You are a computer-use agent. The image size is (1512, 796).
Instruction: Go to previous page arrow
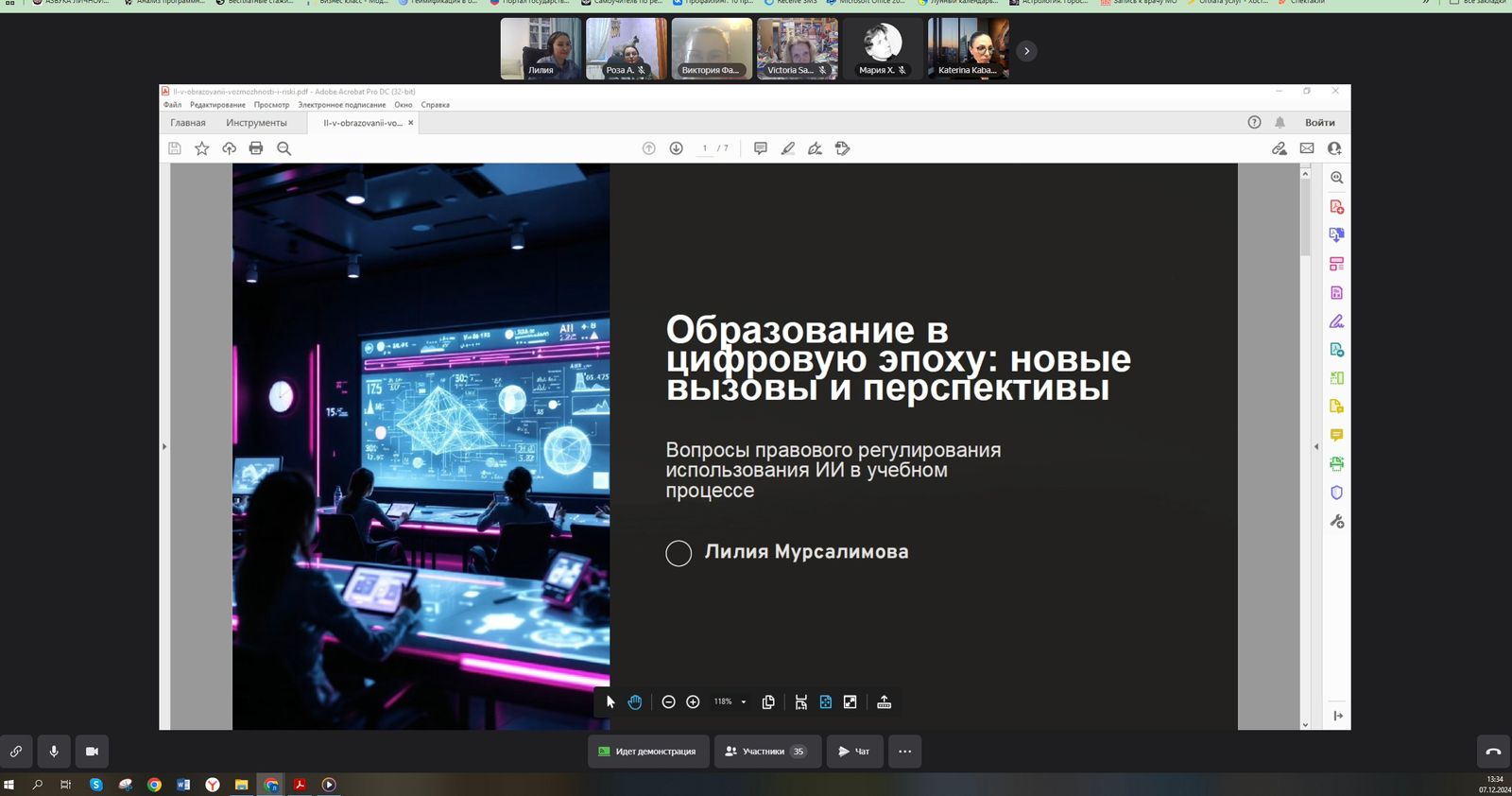point(648,148)
